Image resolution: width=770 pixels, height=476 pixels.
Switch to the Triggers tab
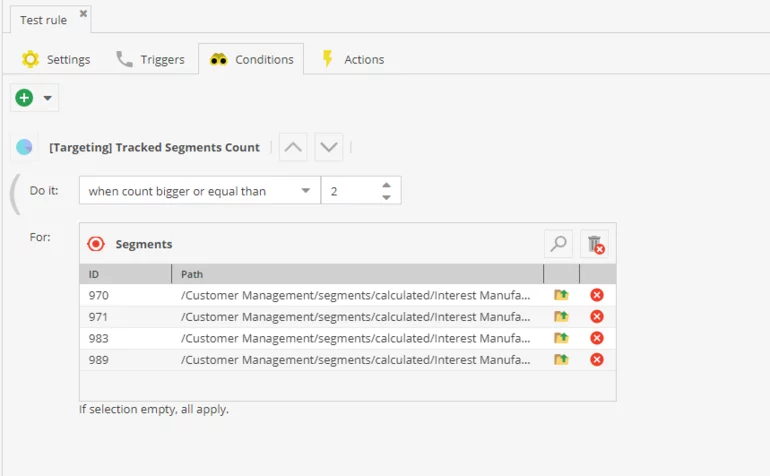[x=150, y=59]
